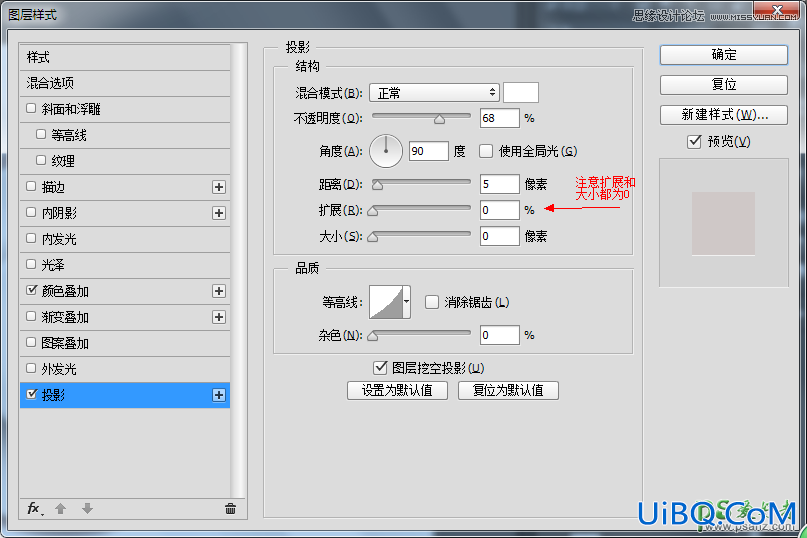Viewport: 807px width, 538px height.
Task: Enable 内阴影 checkbox
Action: tap(31, 212)
